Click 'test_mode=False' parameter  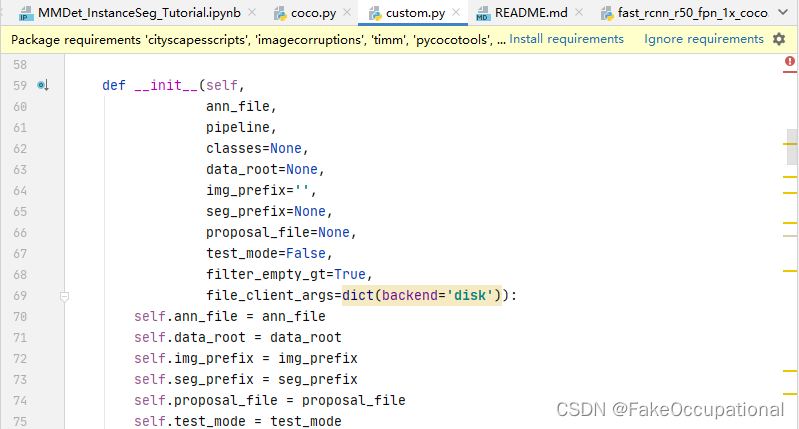click(x=265, y=253)
